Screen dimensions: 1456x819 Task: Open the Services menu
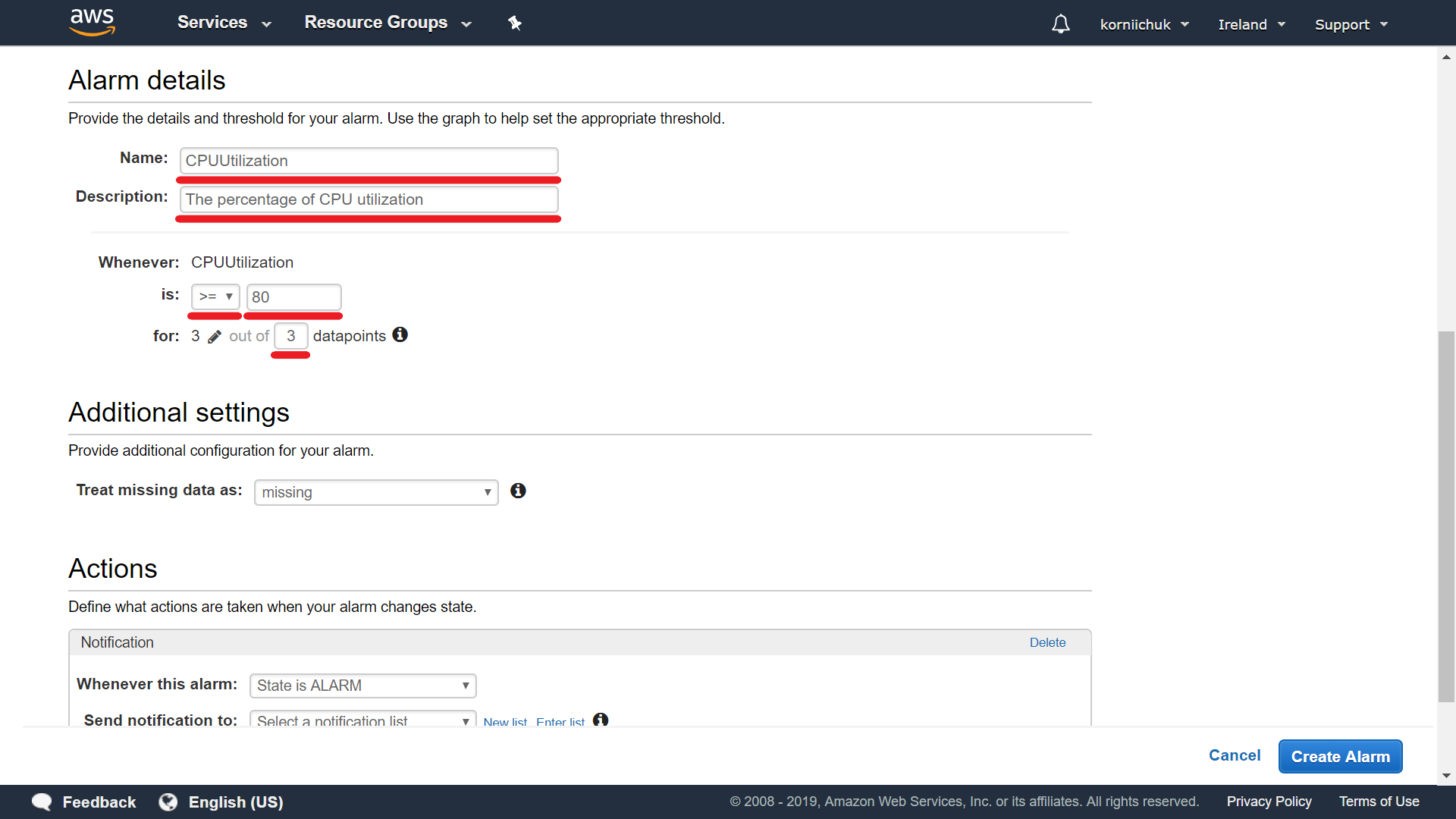coord(224,23)
